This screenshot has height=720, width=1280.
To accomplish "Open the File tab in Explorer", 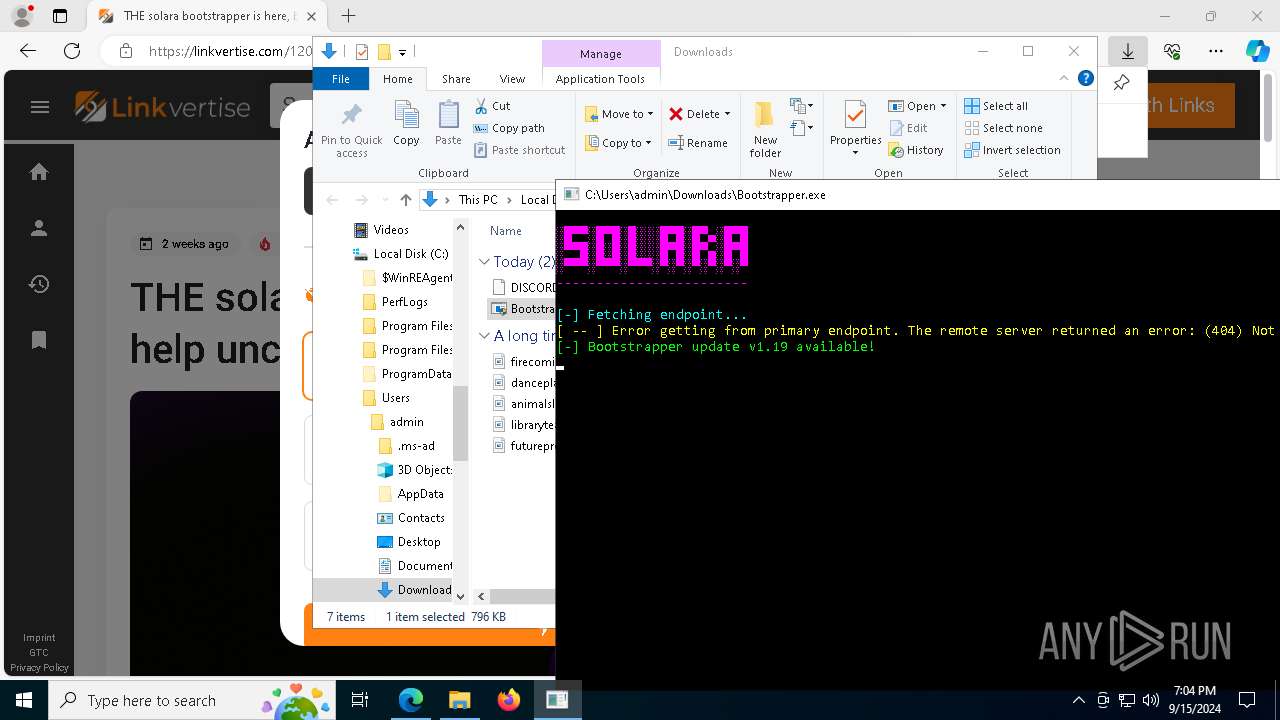I will (x=341, y=79).
